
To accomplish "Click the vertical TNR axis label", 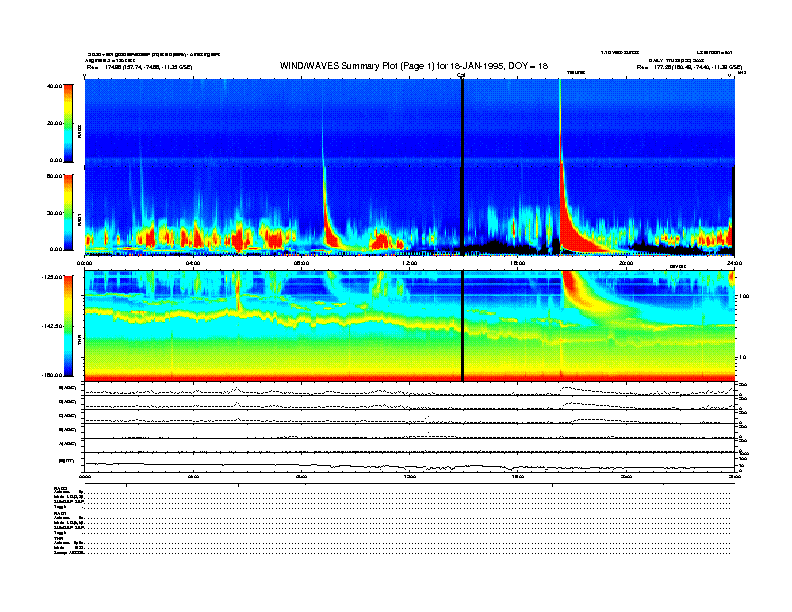I will click(x=79, y=342).
